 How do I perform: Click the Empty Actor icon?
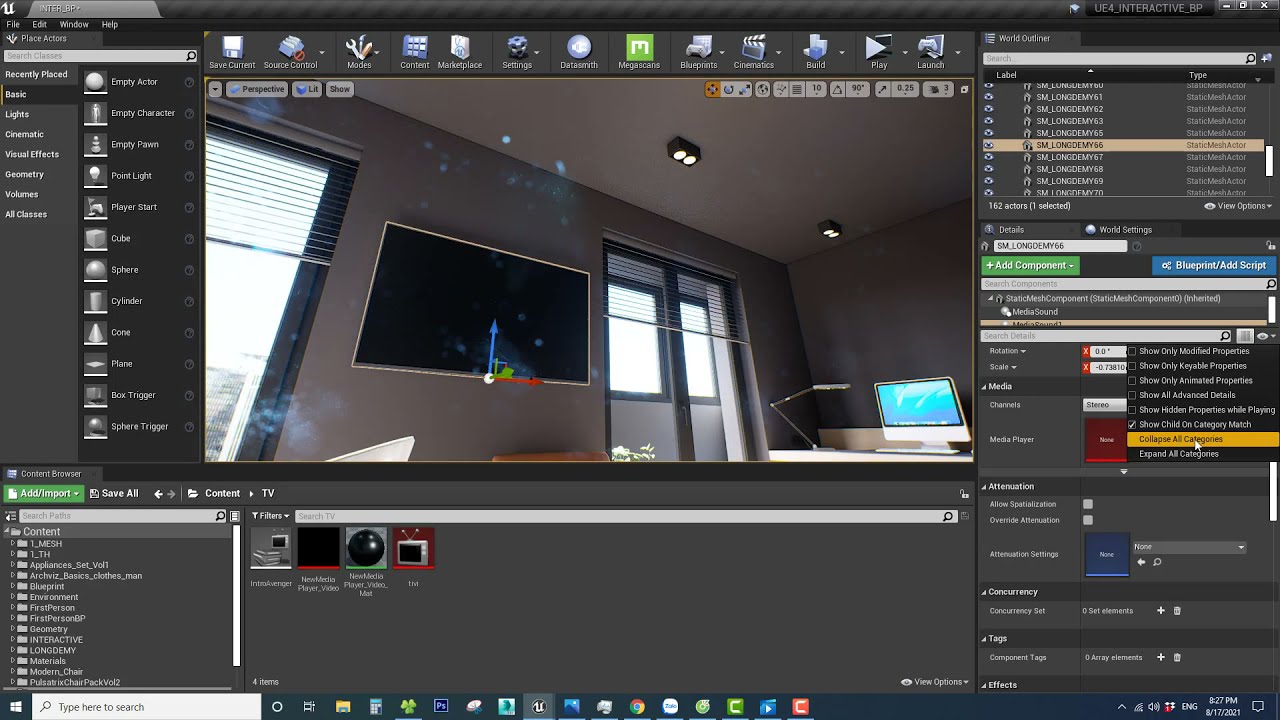(95, 82)
